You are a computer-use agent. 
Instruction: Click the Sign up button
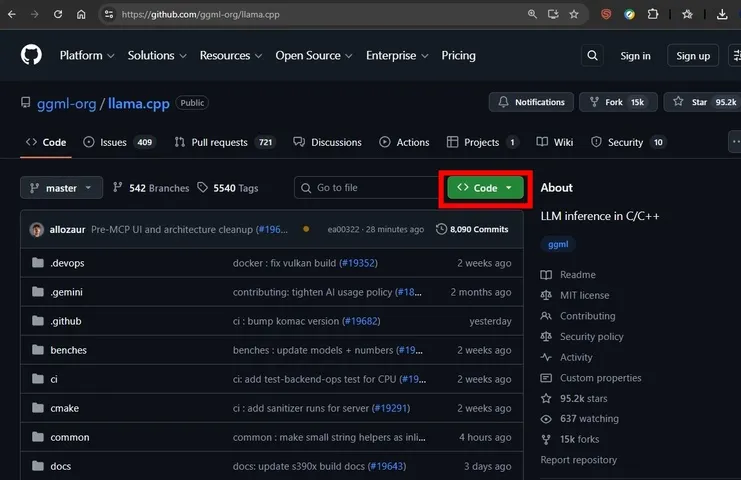click(693, 56)
